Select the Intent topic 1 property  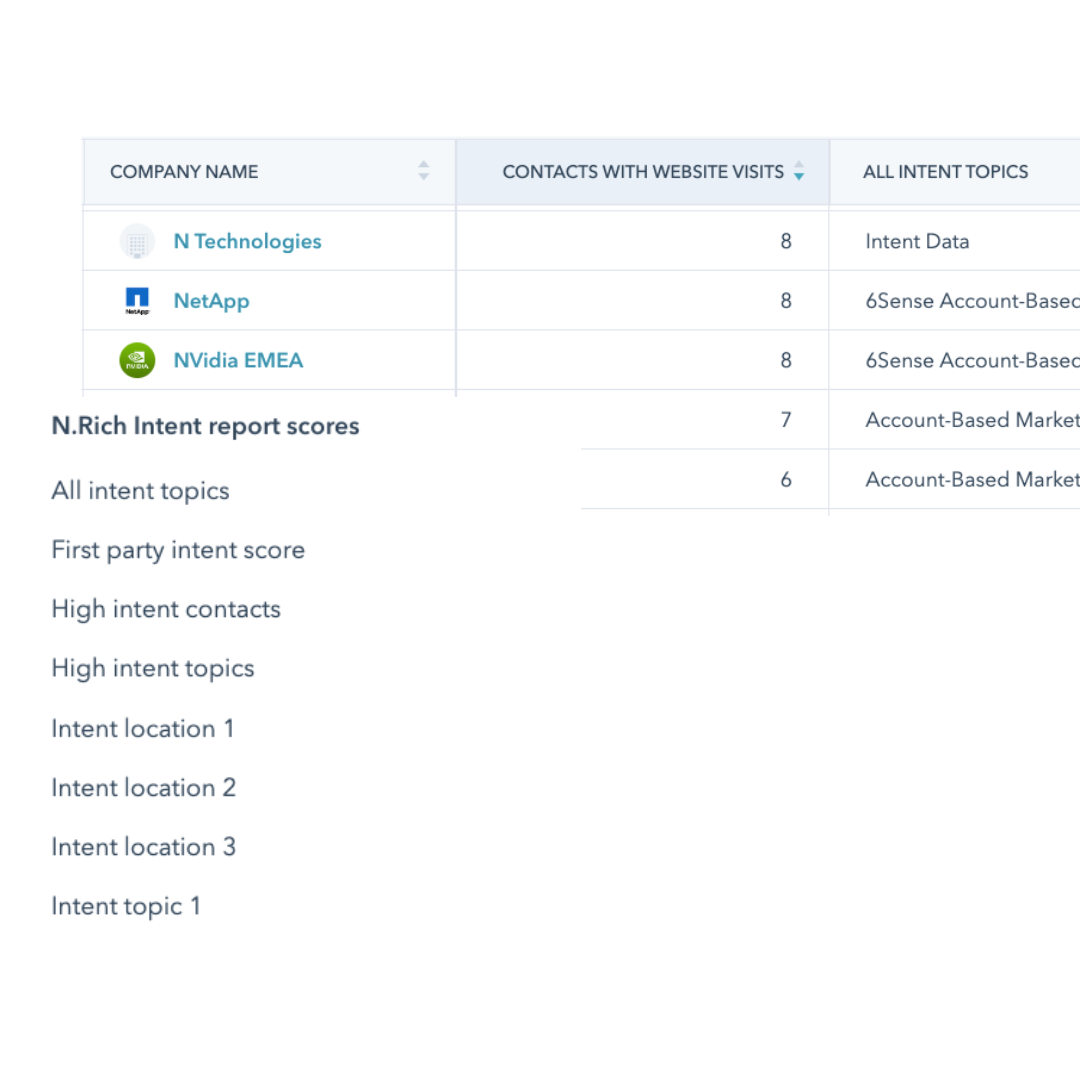click(x=126, y=906)
